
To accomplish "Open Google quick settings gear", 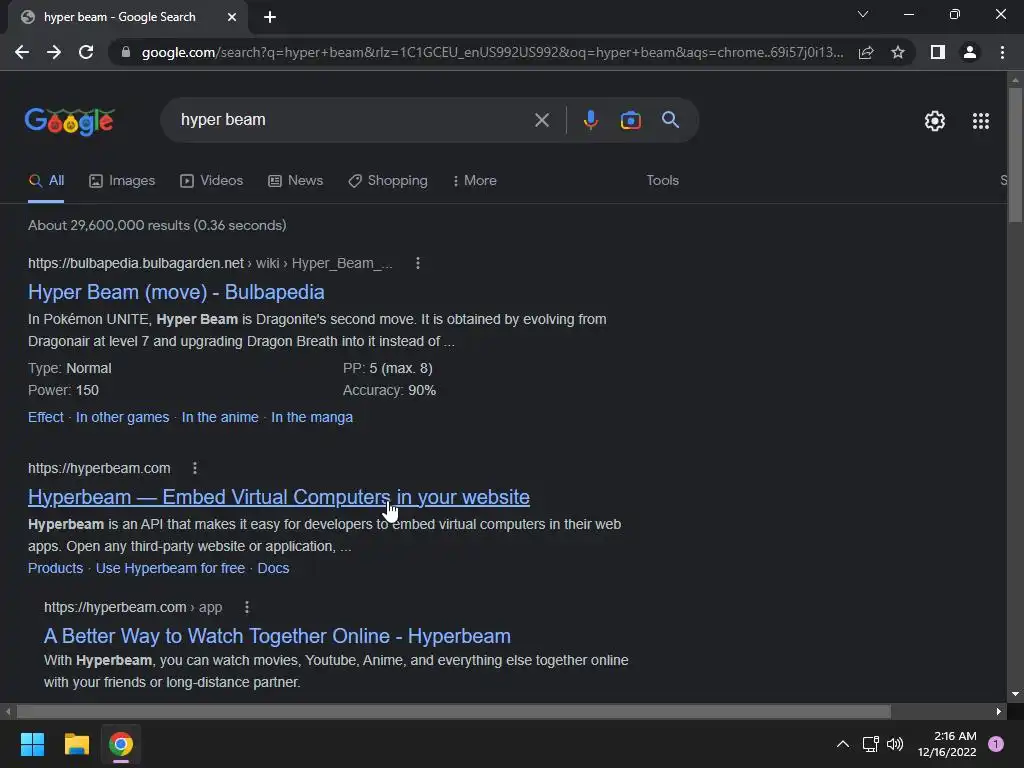I will point(935,121).
